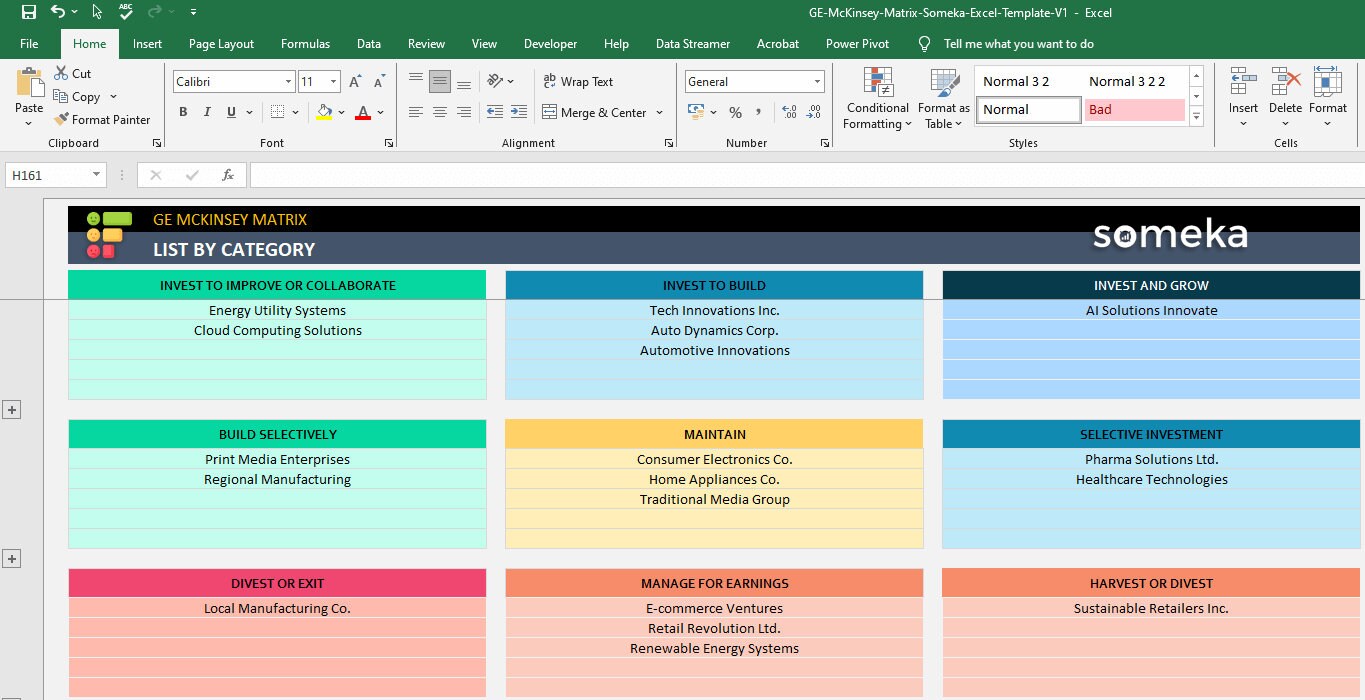1365x700 pixels.
Task: Open Conditional Formatting options
Action: [x=877, y=97]
